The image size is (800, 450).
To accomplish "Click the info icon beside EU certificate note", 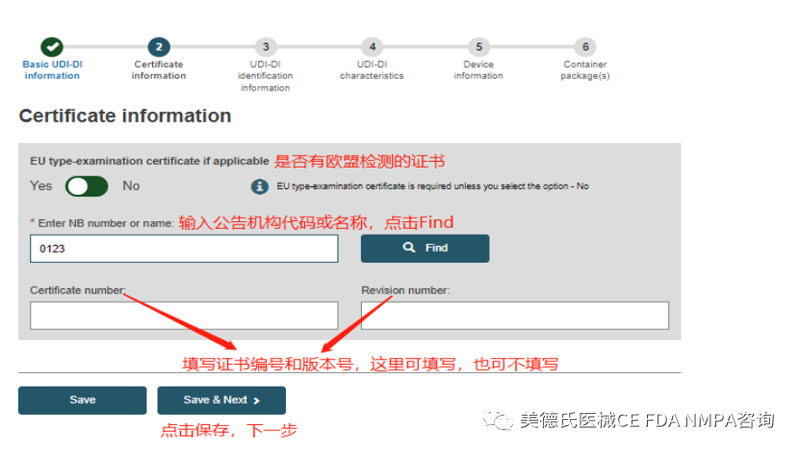I will tap(259, 186).
